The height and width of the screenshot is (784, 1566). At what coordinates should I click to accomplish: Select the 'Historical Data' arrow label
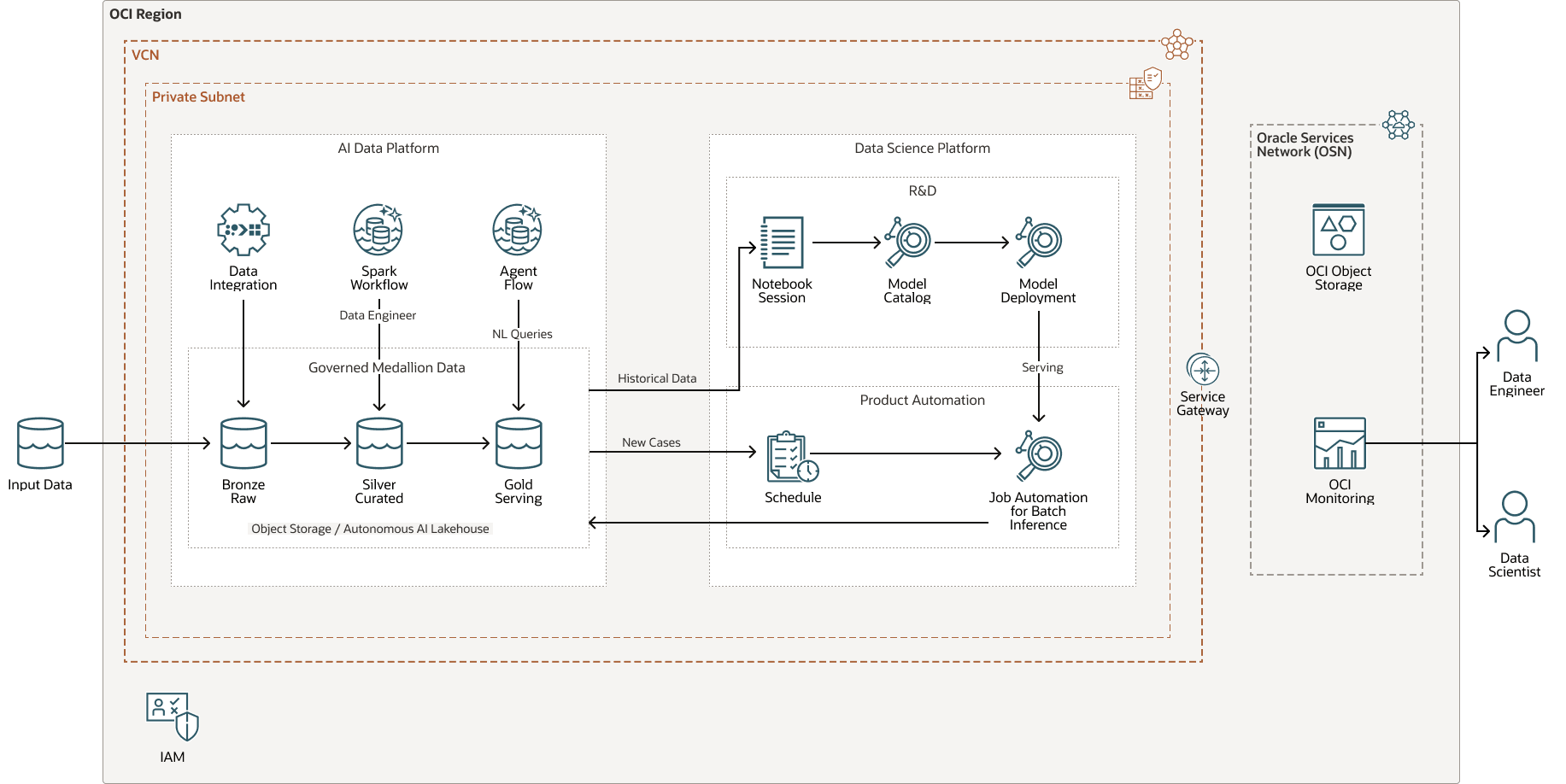click(x=657, y=378)
